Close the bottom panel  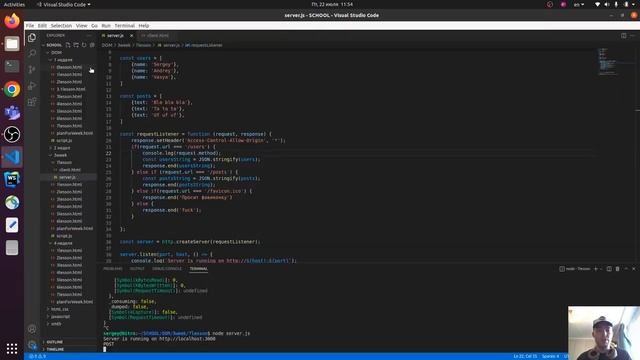(633, 269)
